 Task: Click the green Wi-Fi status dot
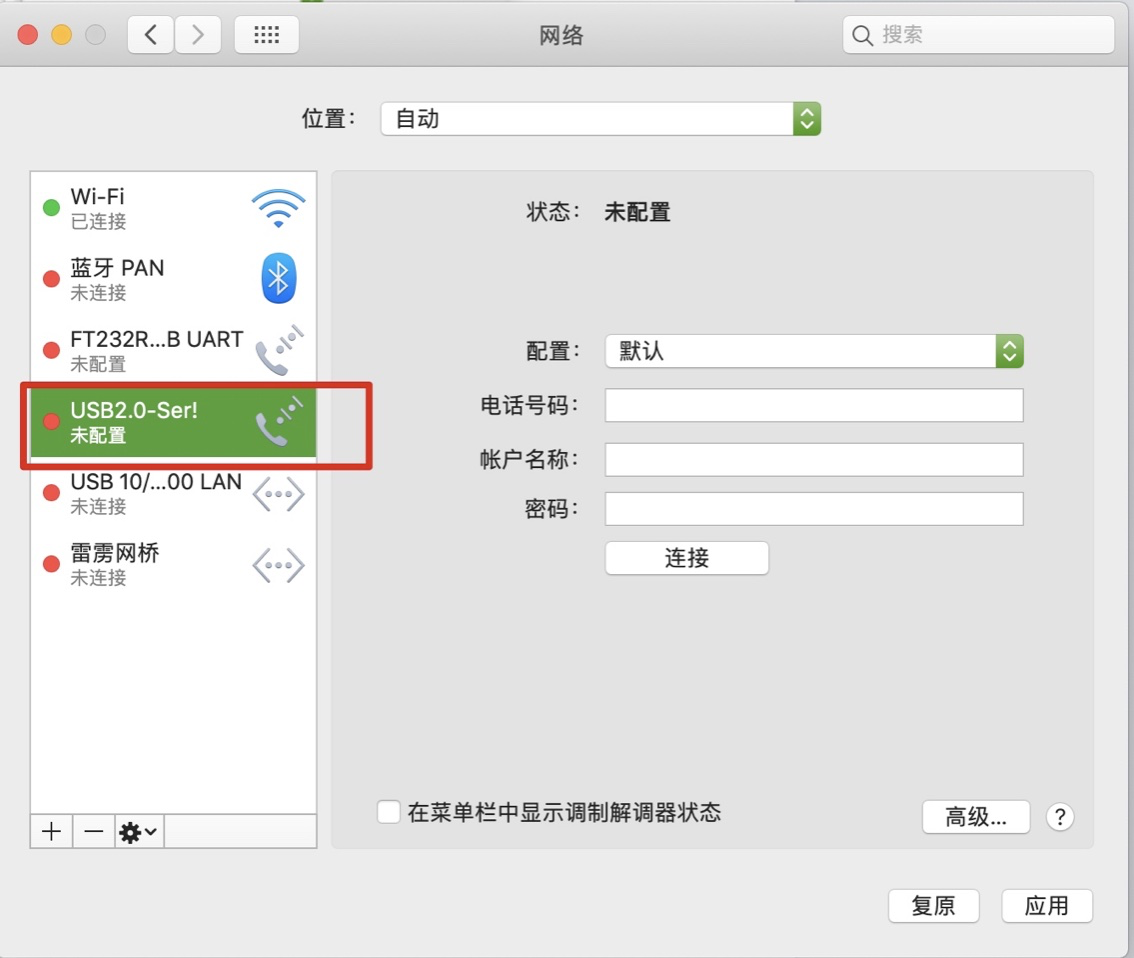tap(51, 207)
